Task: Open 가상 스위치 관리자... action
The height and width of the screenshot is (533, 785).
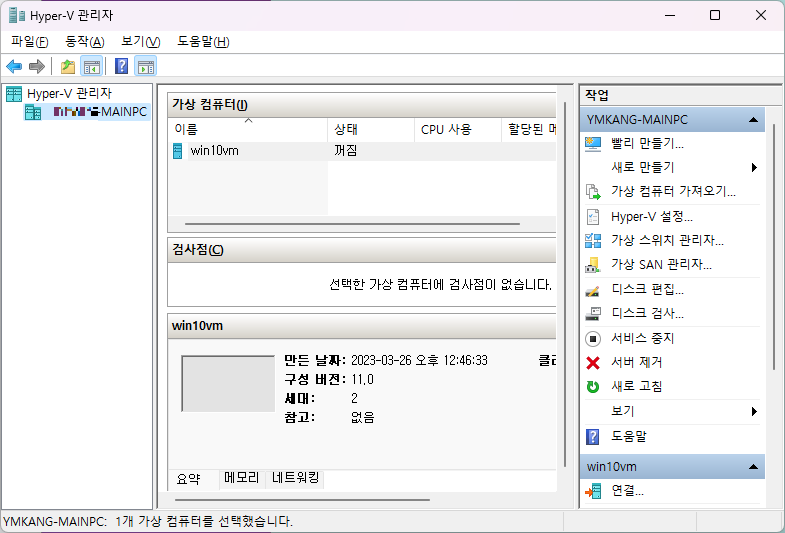Action: 667,241
